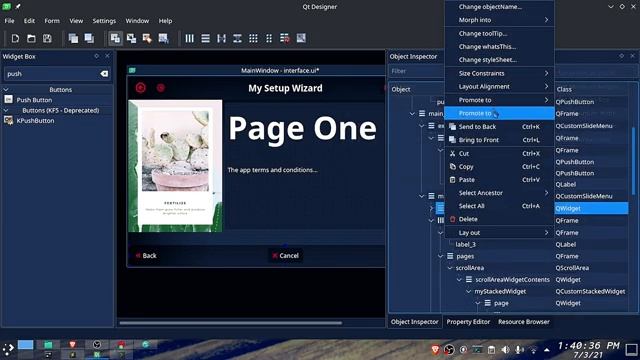Collapse the myStackedWidget tree node
640x360 pixels.
coord(469,291)
